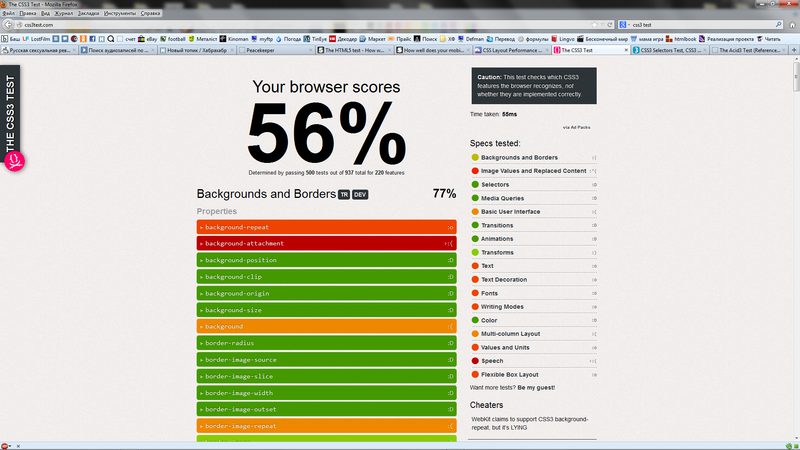Open the Инструменты menu
The image size is (800, 450).
pos(120,13)
